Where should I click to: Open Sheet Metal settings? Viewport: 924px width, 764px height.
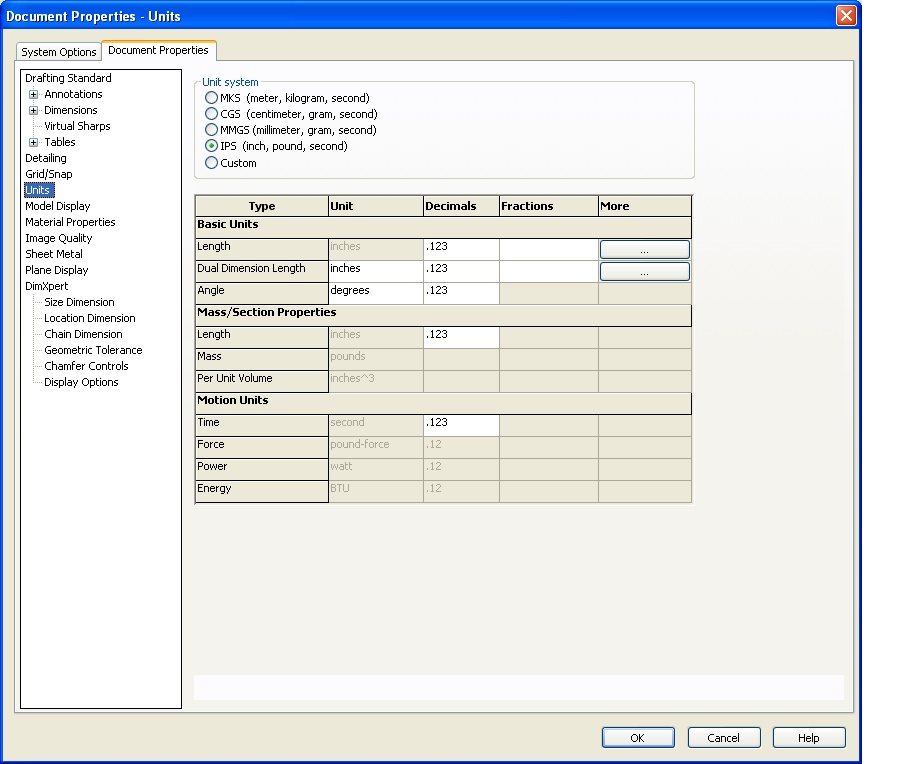(x=54, y=254)
